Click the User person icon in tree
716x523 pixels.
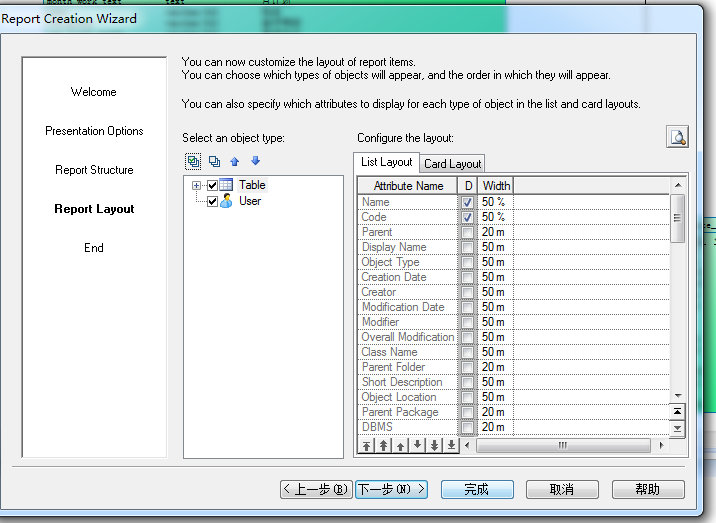coord(226,201)
